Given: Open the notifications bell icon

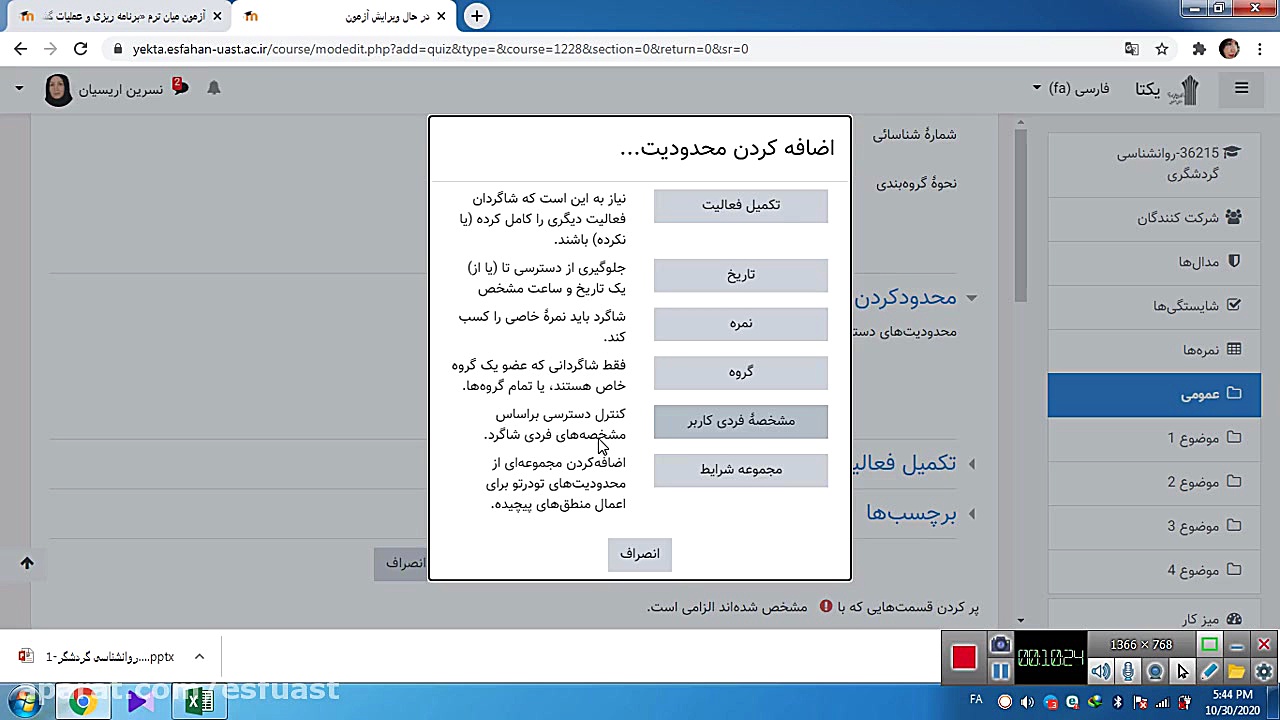Looking at the screenshot, I should click(213, 88).
